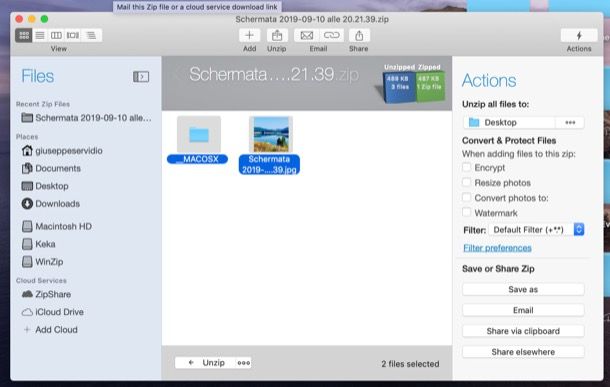Open Filter preferences link
This screenshot has width=610, height=387.
[497, 248]
